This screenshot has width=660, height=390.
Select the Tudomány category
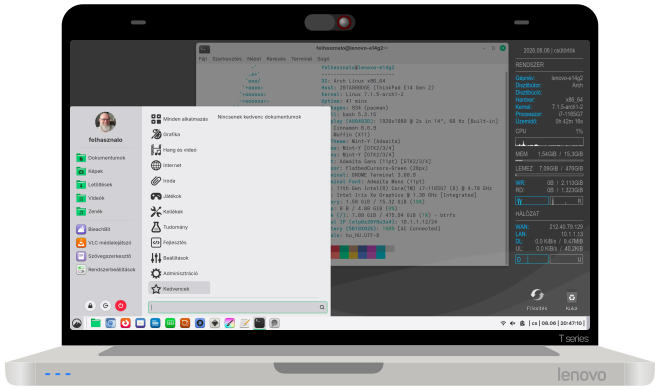tap(179, 227)
